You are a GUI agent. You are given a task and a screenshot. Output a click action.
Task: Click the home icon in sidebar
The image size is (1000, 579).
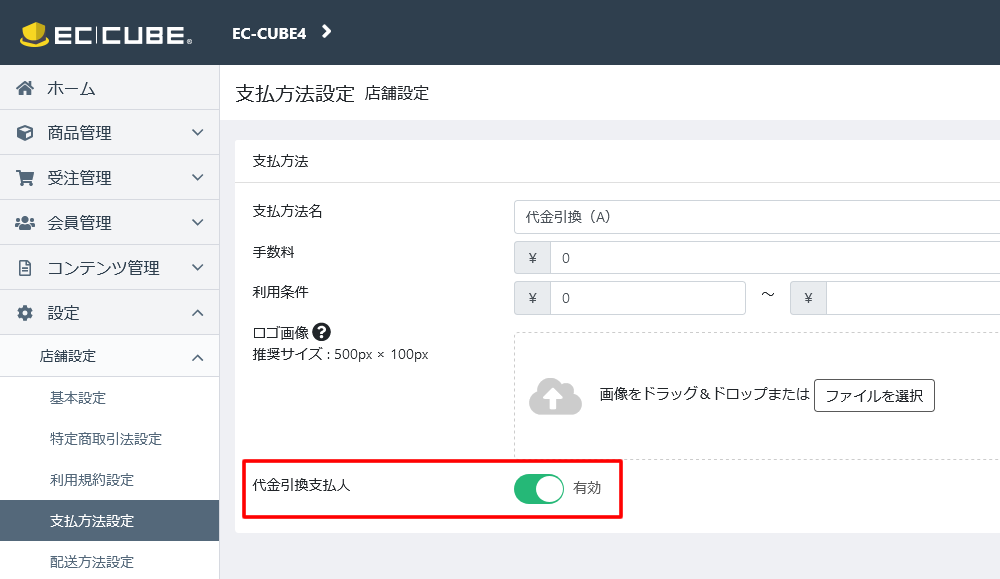point(26,88)
